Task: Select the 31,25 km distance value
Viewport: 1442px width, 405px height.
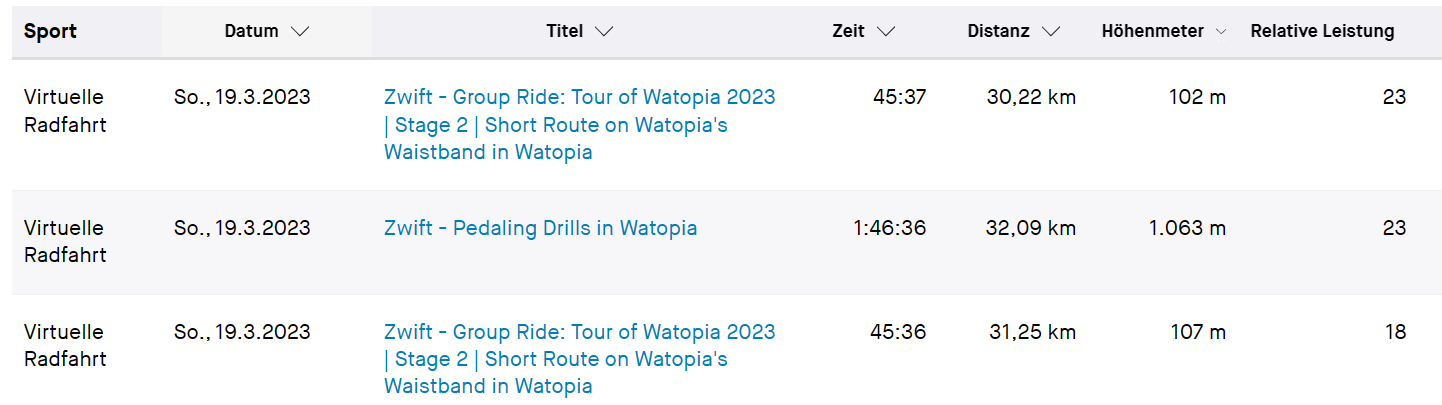Action: [1030, 332]
